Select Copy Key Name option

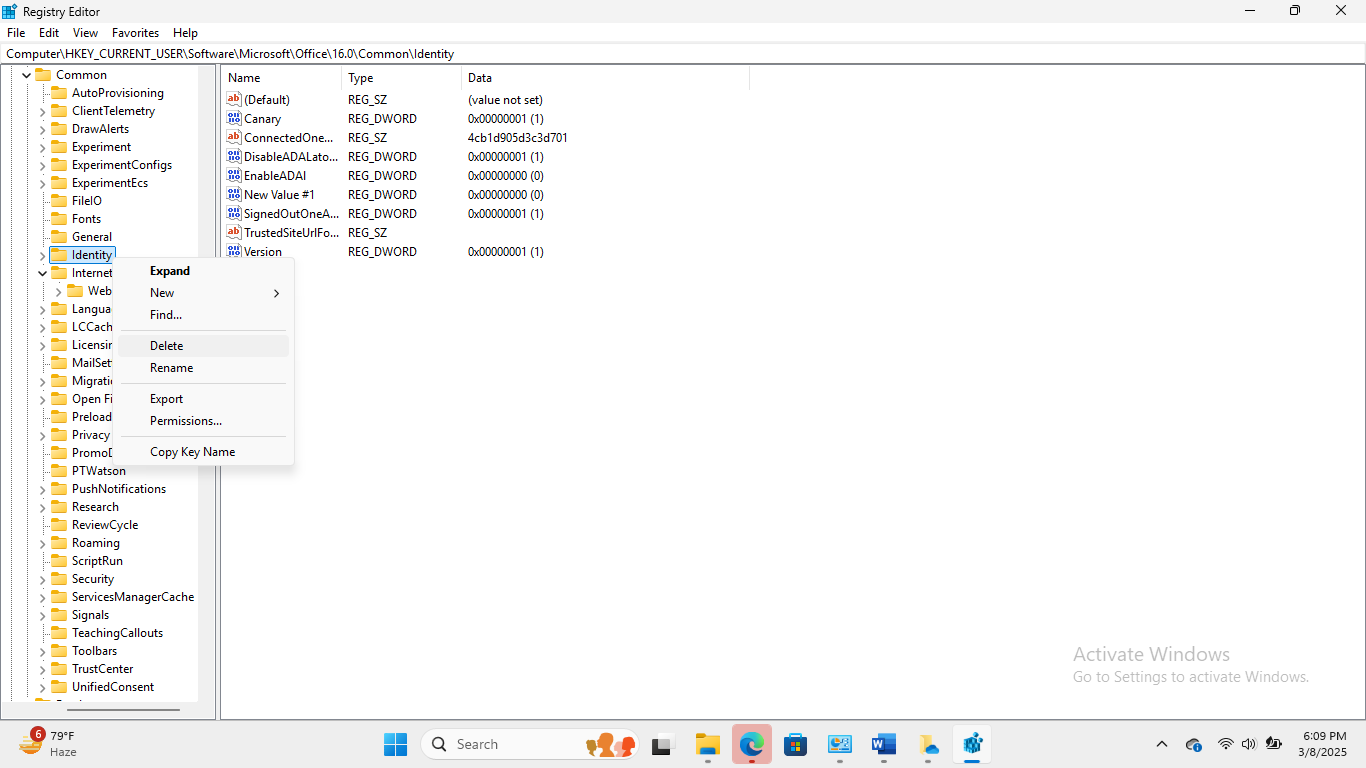(203, 452)
